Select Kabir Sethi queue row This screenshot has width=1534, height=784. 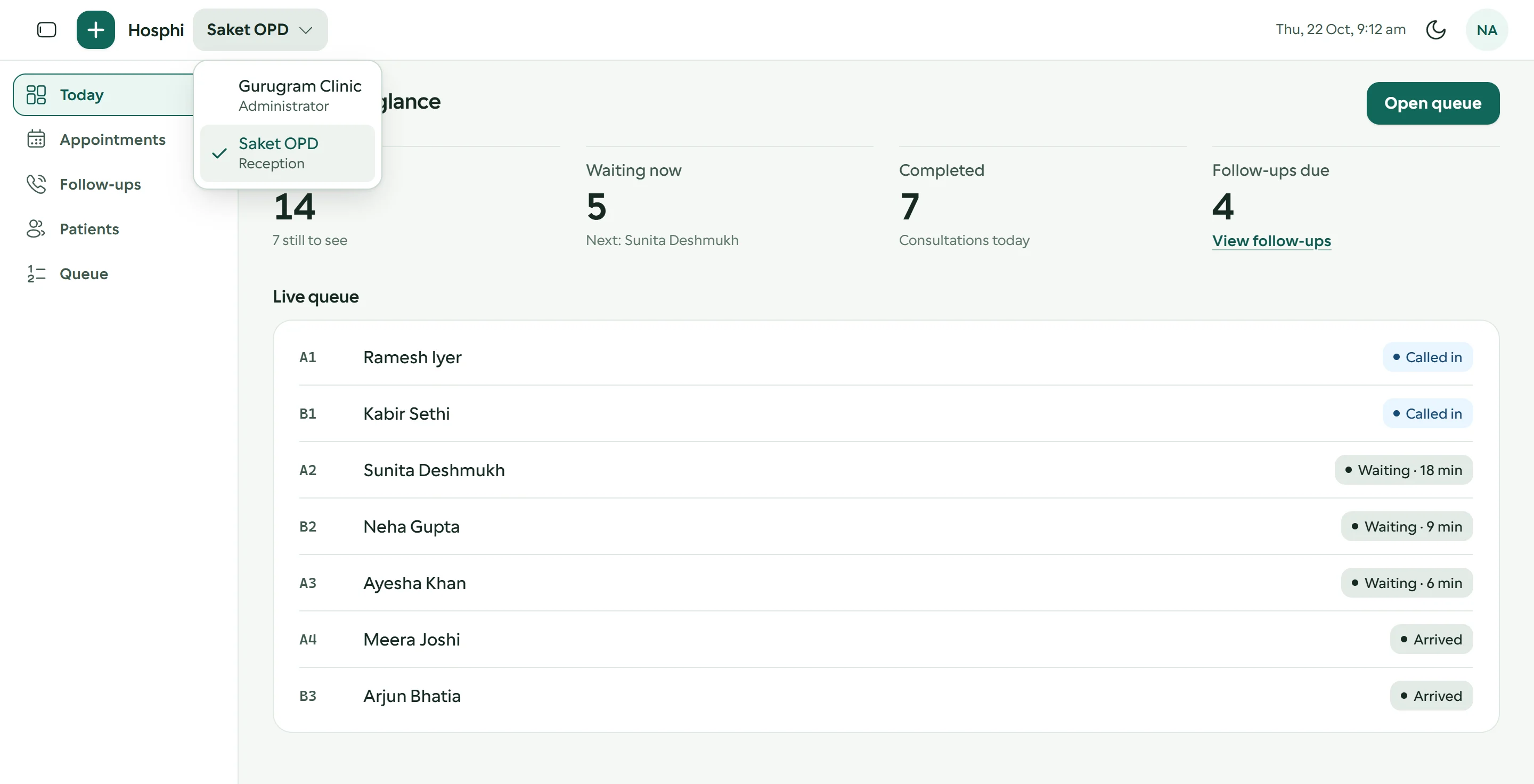coord(885,414)
